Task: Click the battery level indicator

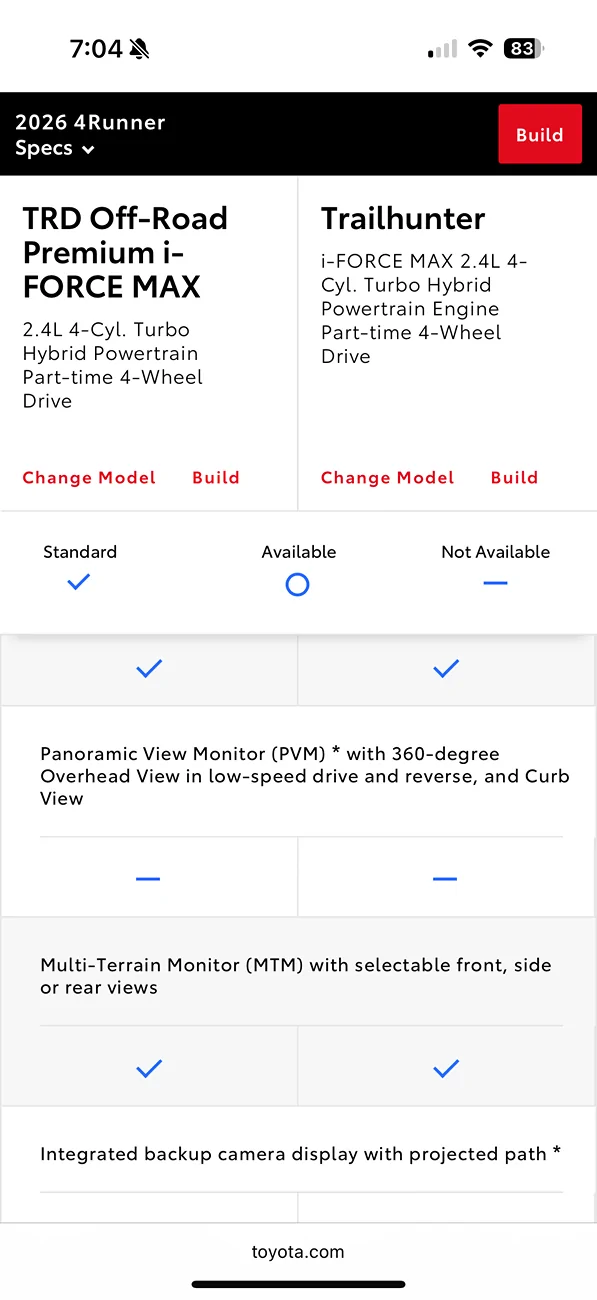Action: coord(521,47)
